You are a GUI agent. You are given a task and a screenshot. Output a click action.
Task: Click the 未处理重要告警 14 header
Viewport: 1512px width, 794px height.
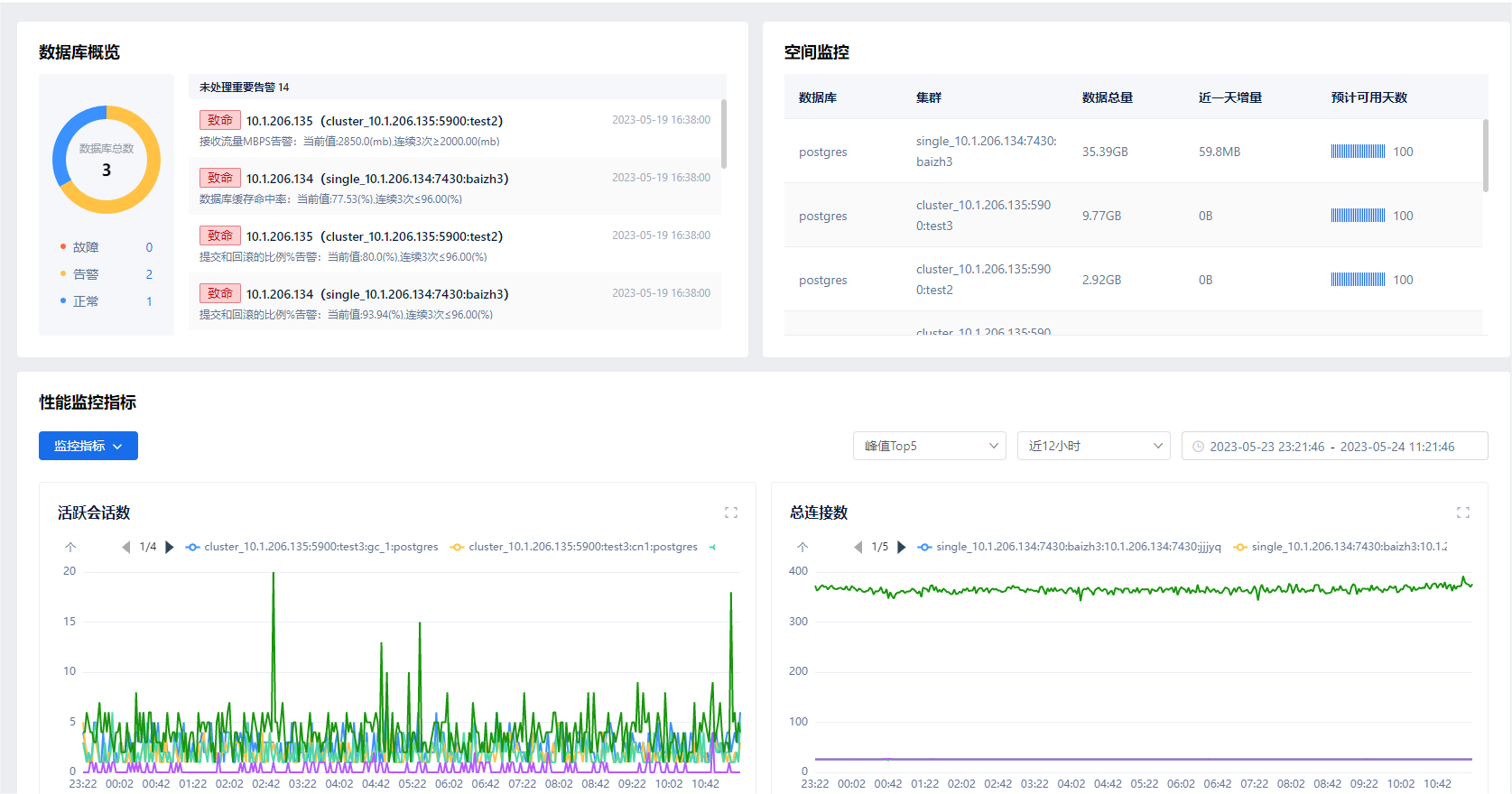pos(245,88)
